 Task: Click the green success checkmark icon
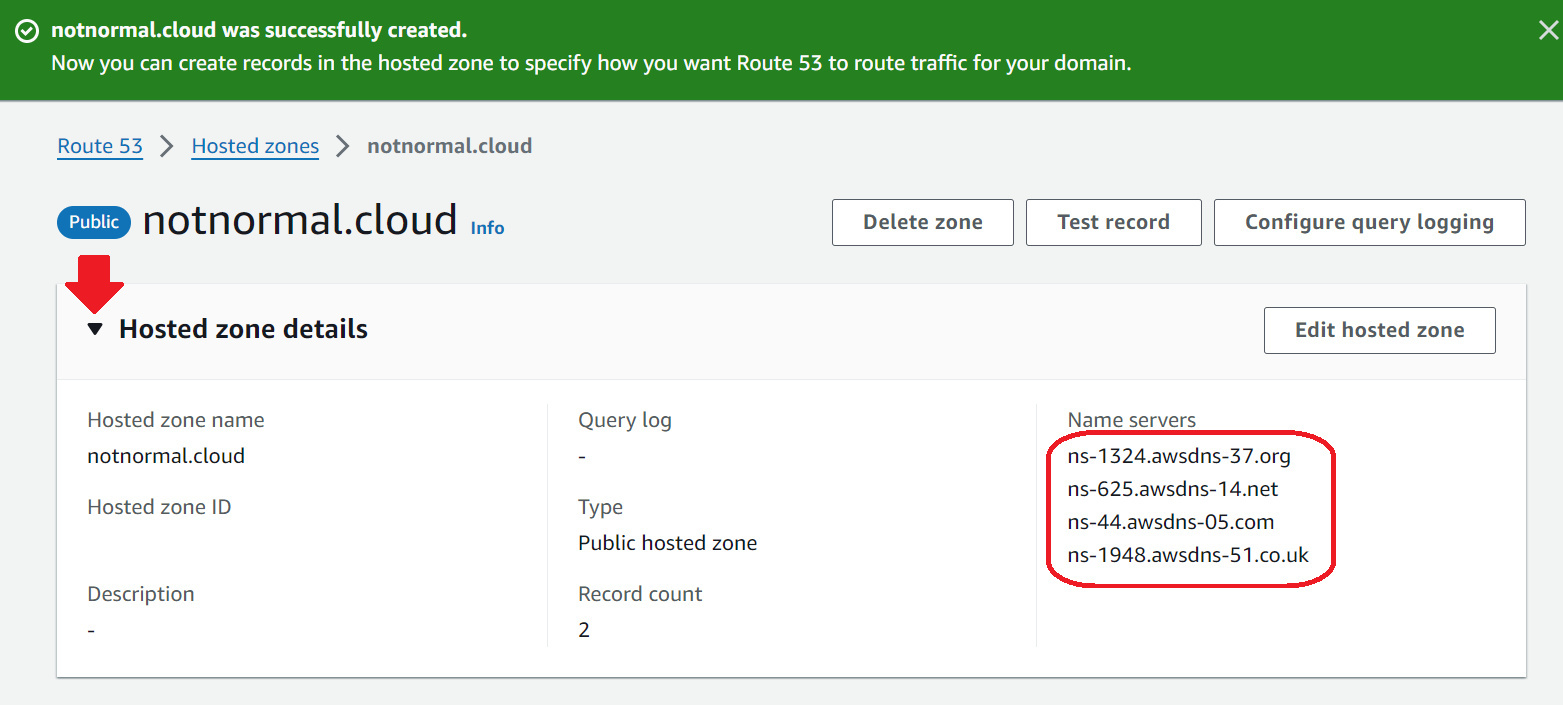[x=27, y=30]
